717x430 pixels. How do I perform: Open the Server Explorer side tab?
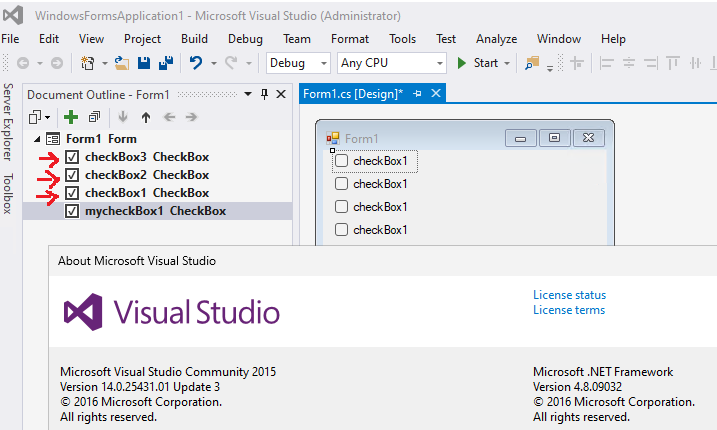click(x=8, y=122)
